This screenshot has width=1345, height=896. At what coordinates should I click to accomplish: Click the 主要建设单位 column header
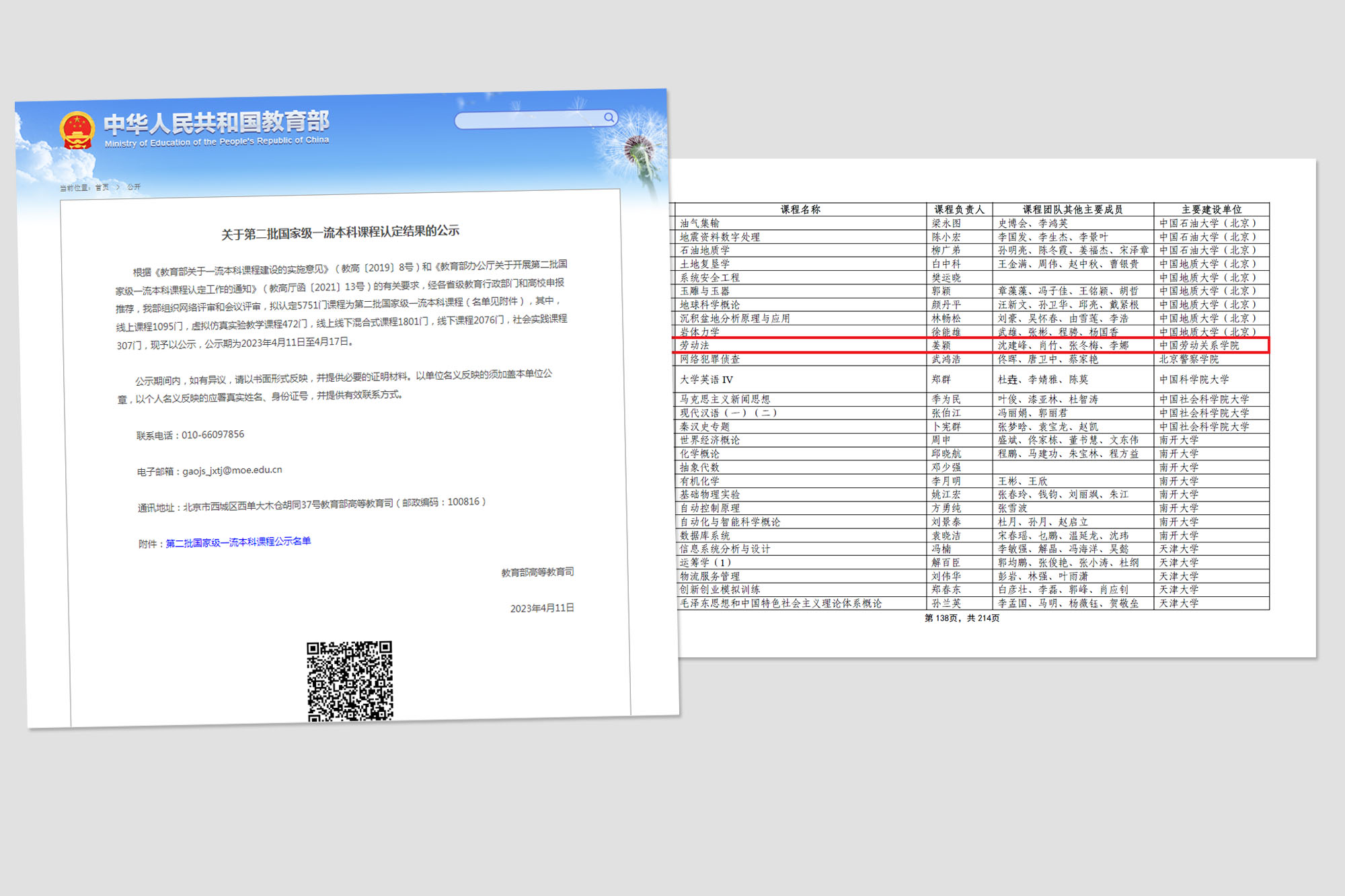[1211, 210]
